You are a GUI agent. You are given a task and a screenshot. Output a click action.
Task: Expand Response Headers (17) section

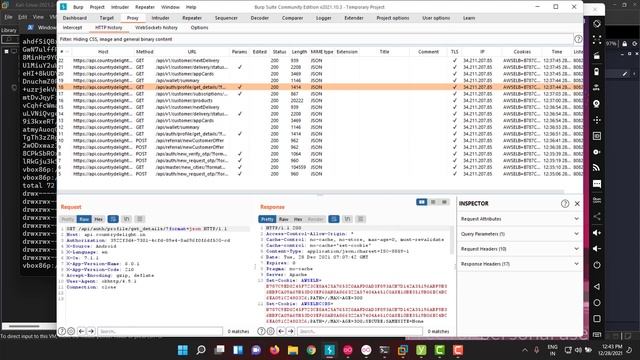520,264
